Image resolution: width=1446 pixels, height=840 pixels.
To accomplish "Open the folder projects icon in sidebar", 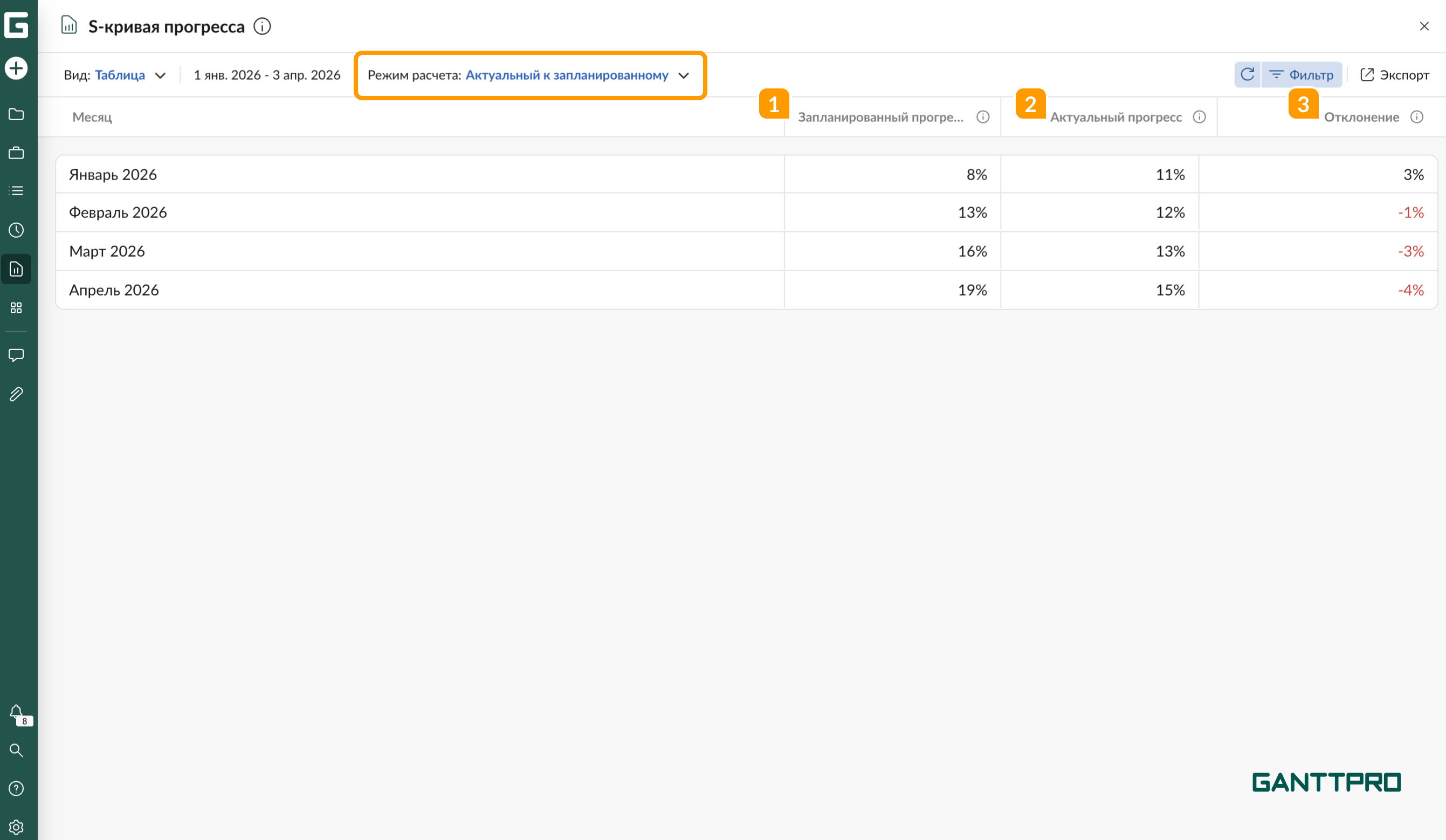I will [16, 114].
